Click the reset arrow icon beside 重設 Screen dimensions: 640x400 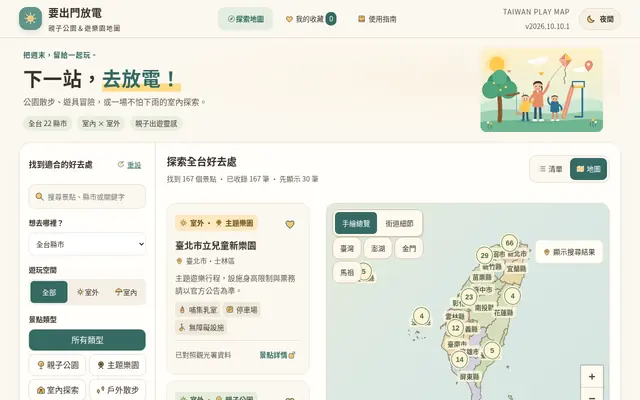point(120,164)
